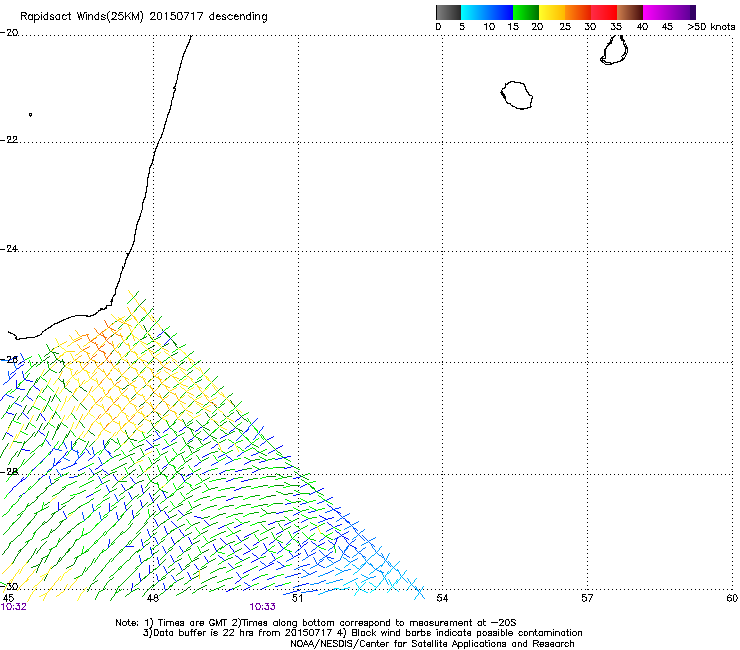The height and width of the screenshot is (650, 740).
Task: Click the green 15-20 knots legend segment
Action: click(526, 12)
